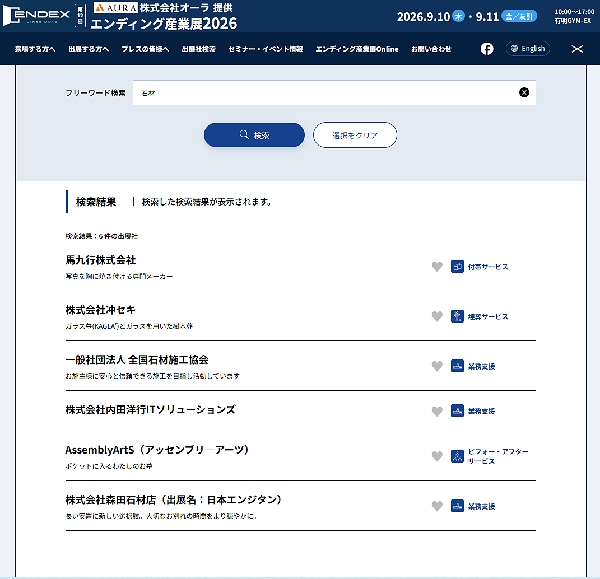This screenshot has height=579, width=600.
Task: Click the 選択をクリア clear selection button
Action: (x=355, y=135)
